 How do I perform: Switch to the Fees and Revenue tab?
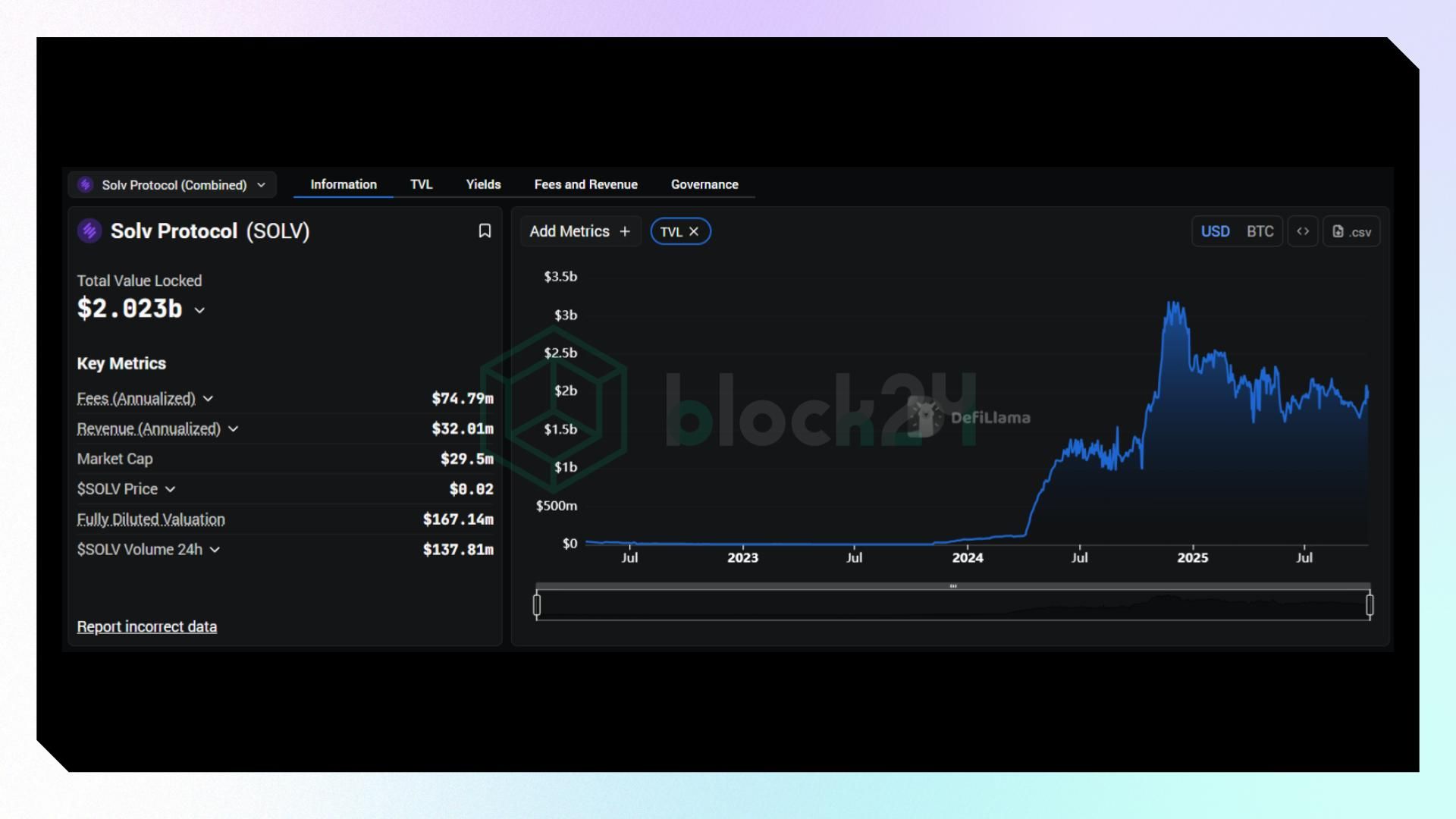[x=585, y=184]
